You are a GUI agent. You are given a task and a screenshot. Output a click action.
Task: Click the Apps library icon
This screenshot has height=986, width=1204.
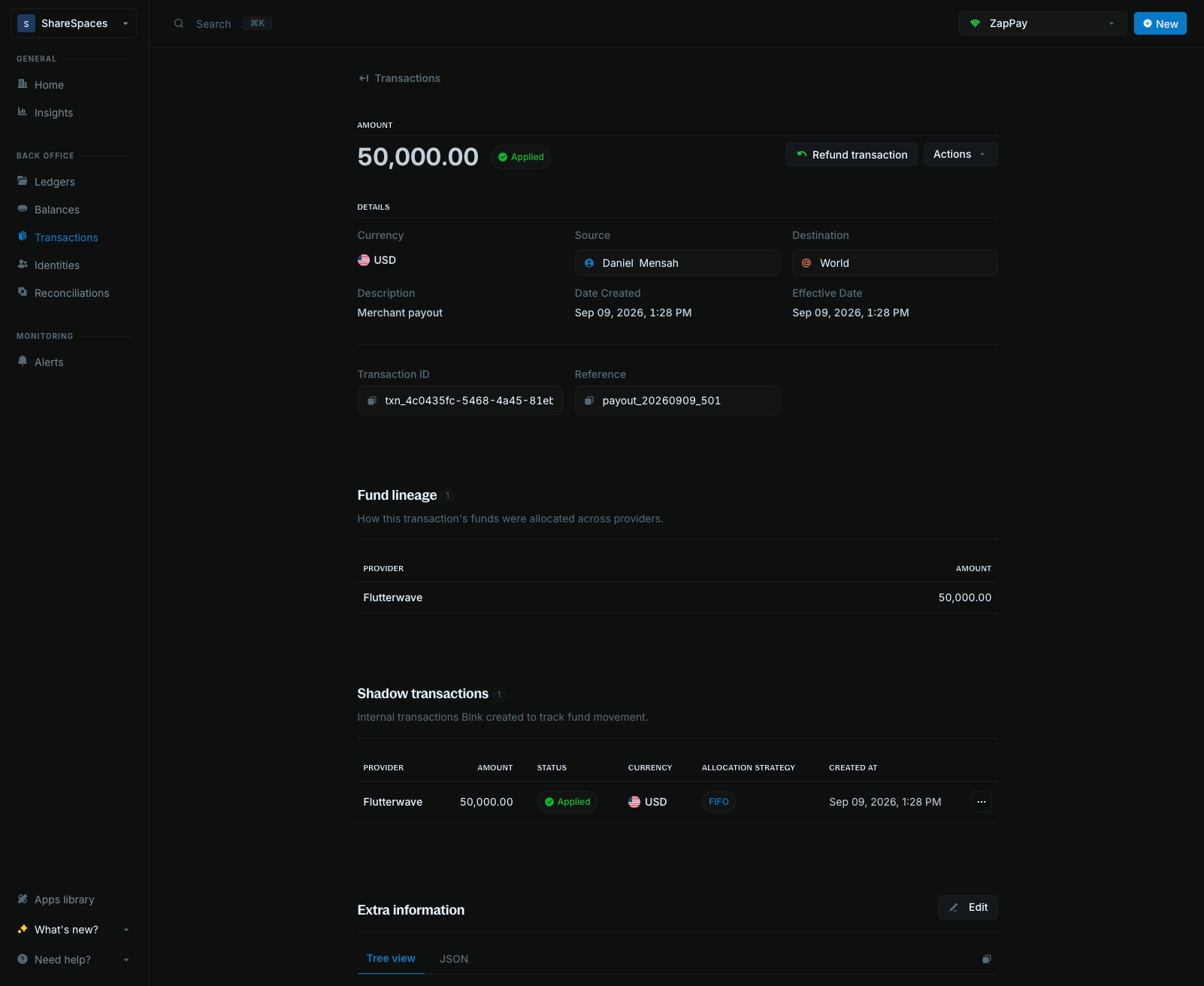[23, 899]
